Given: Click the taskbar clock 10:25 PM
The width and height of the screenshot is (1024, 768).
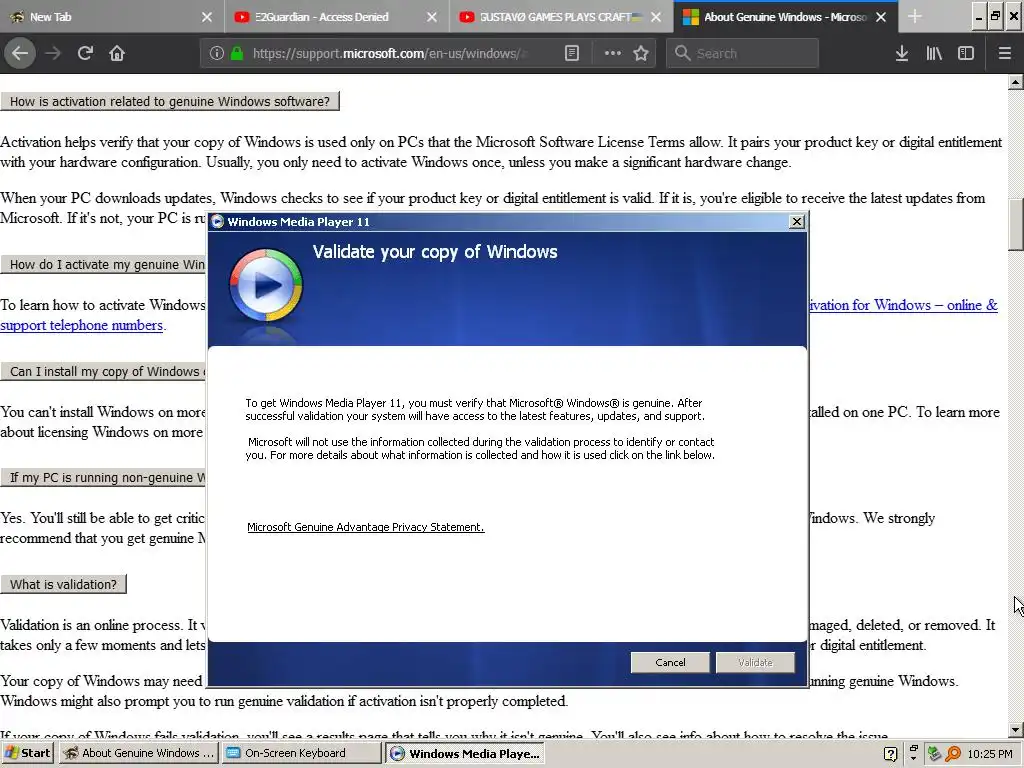Looking at the screenshot, I should point(990,754).
